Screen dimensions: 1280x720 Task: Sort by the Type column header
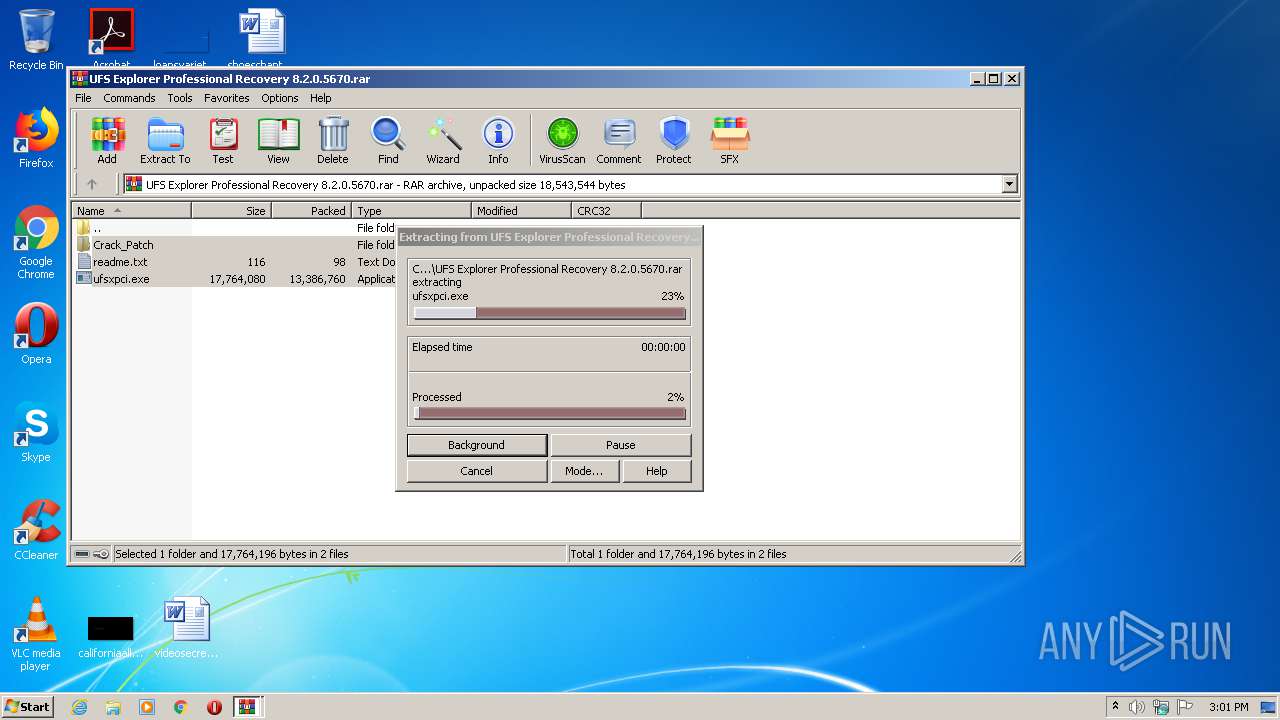tap(411, 211)
